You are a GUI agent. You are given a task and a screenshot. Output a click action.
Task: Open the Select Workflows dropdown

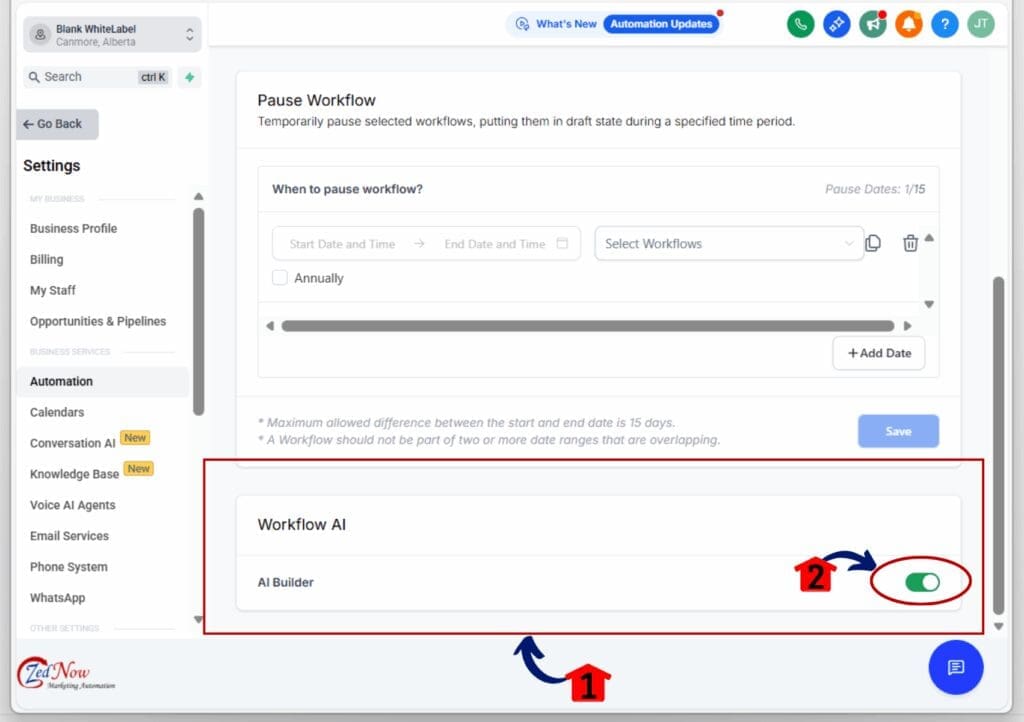tap(729, 243)
